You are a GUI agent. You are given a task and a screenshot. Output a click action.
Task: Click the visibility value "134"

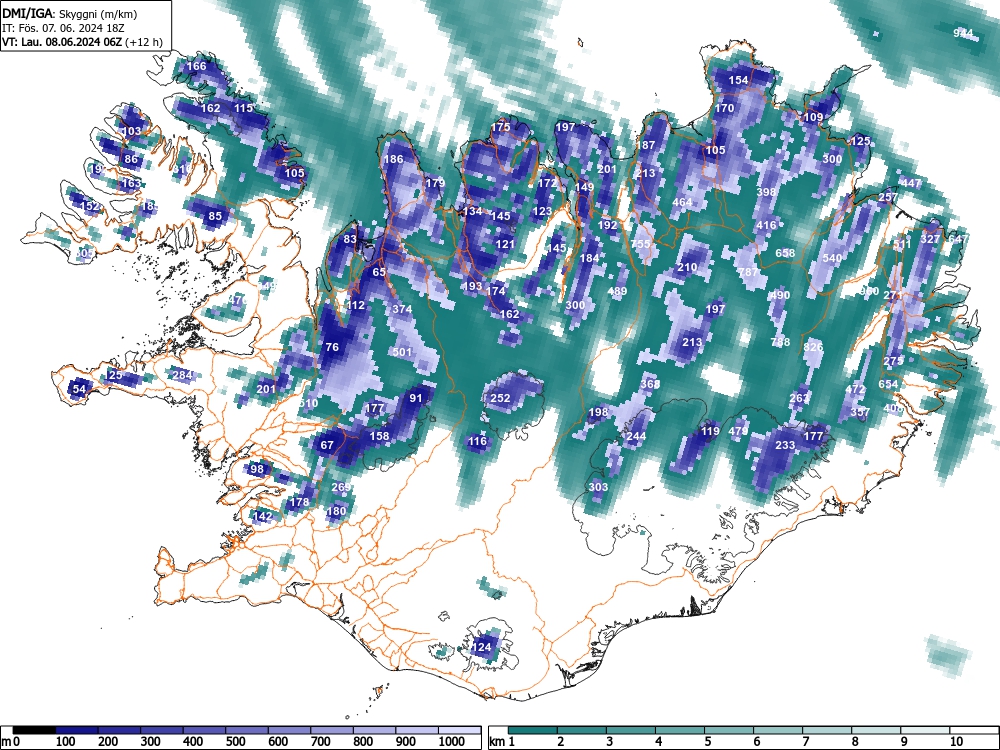point(473,211)
